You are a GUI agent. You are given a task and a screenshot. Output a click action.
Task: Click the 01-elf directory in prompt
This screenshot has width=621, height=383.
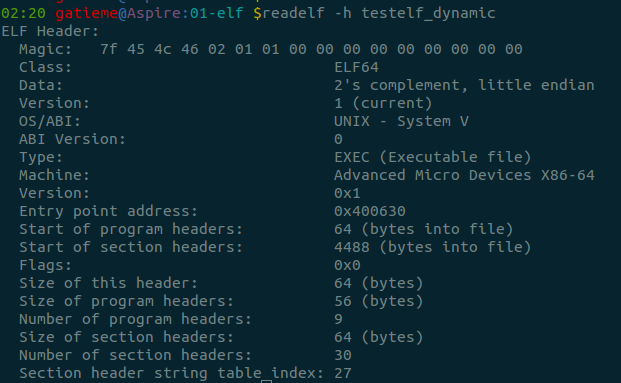tap(216, 13)
